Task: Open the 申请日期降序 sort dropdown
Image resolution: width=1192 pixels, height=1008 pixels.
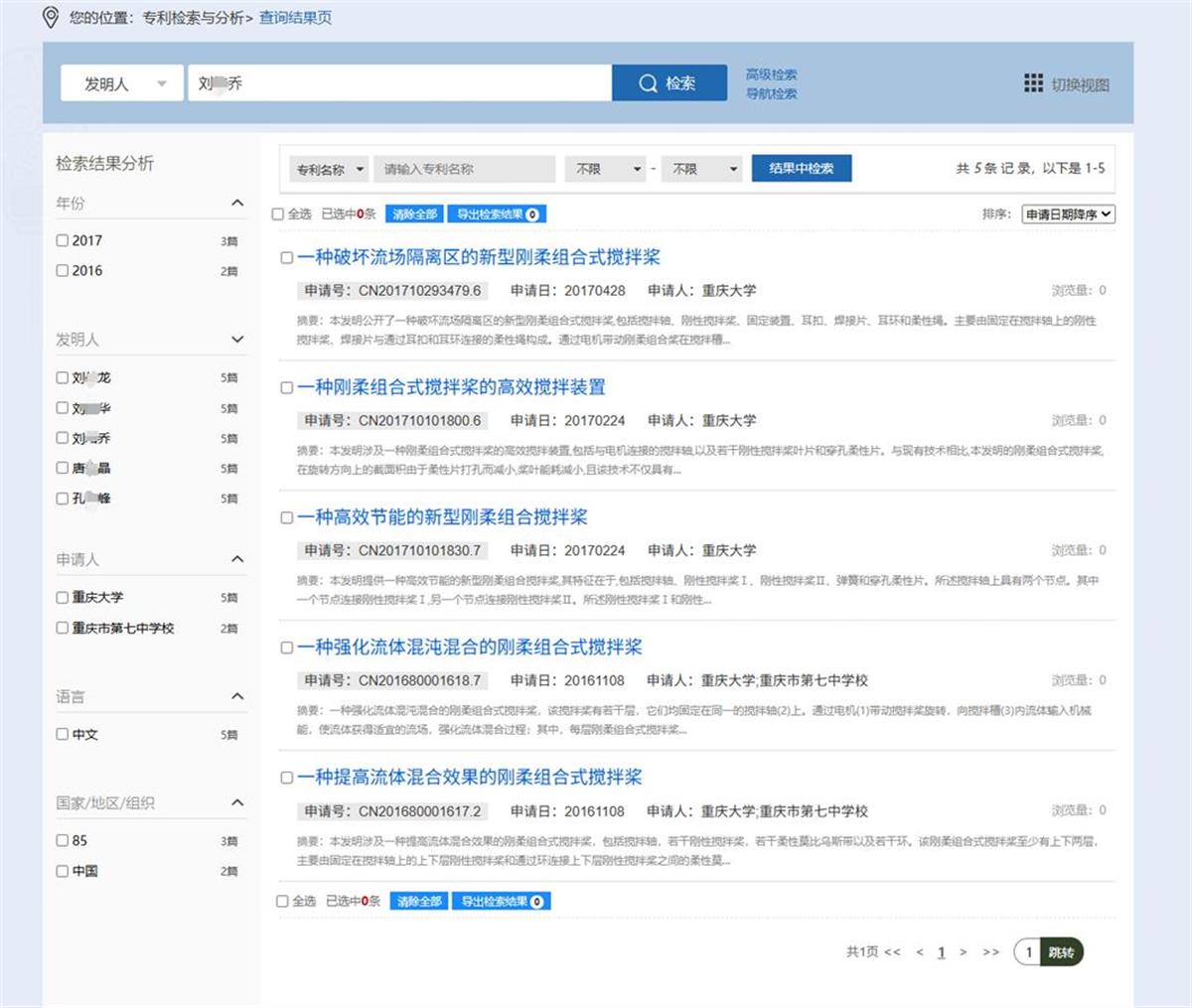Action: [x=1069, y=215]
